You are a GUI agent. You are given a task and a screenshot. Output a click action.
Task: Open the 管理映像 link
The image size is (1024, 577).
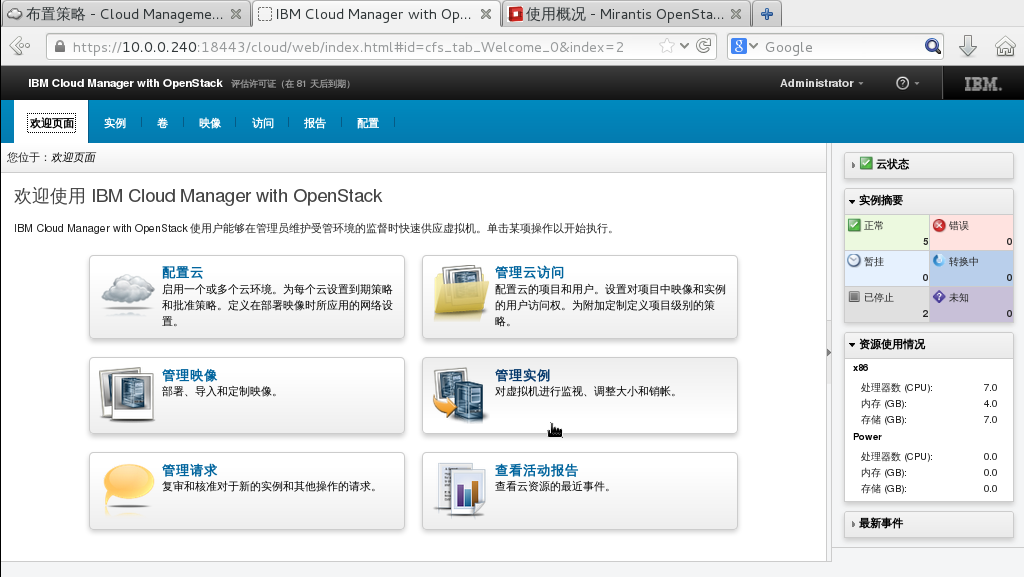[x=189, y=375]
